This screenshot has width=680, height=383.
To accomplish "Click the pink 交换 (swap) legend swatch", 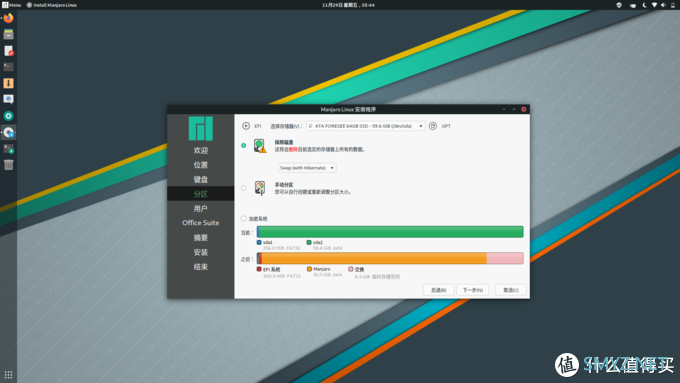I will tap(350, 269).
